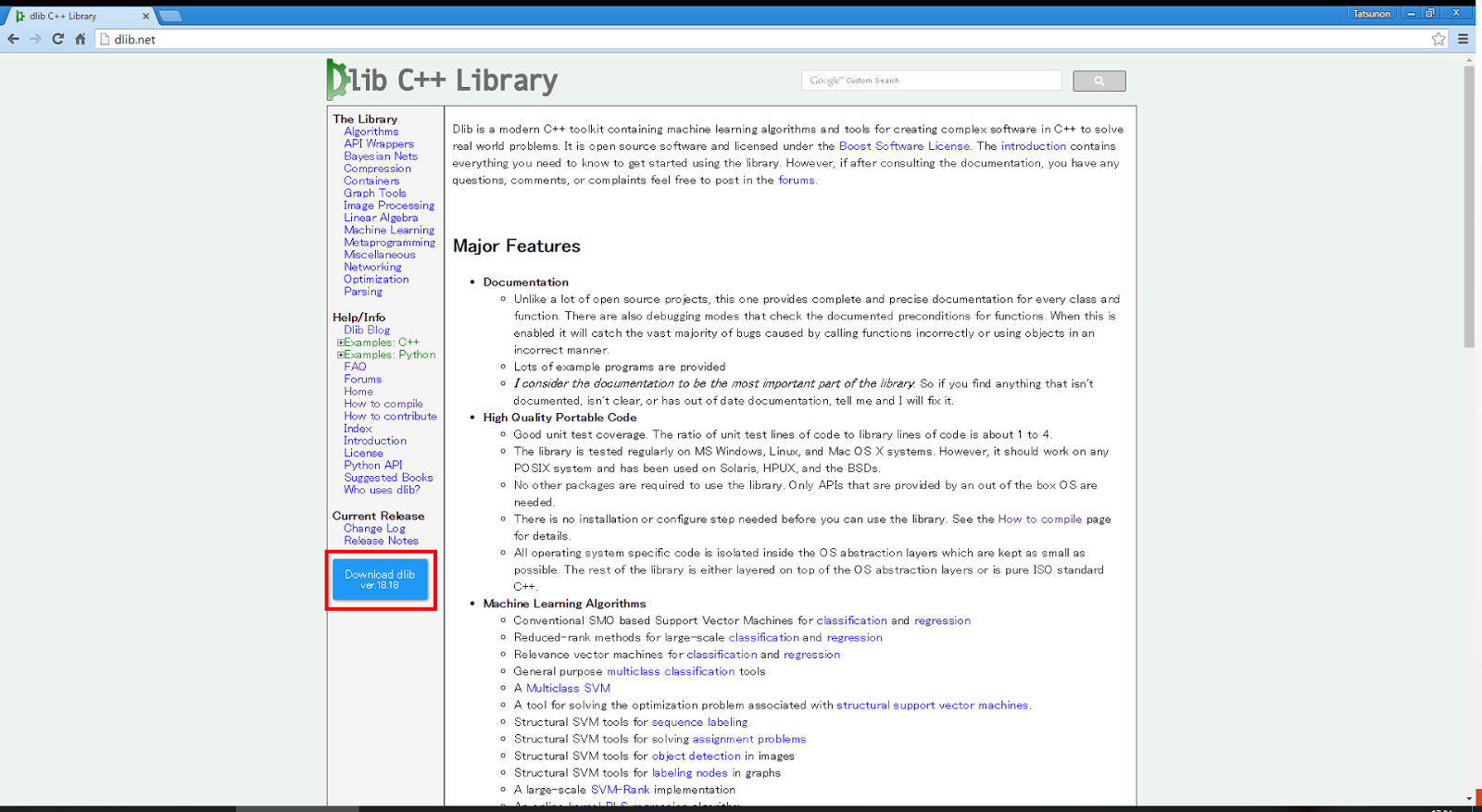Open the Linear Algebra link
This screenshot has height=812, width=1482.
[381, 218]
